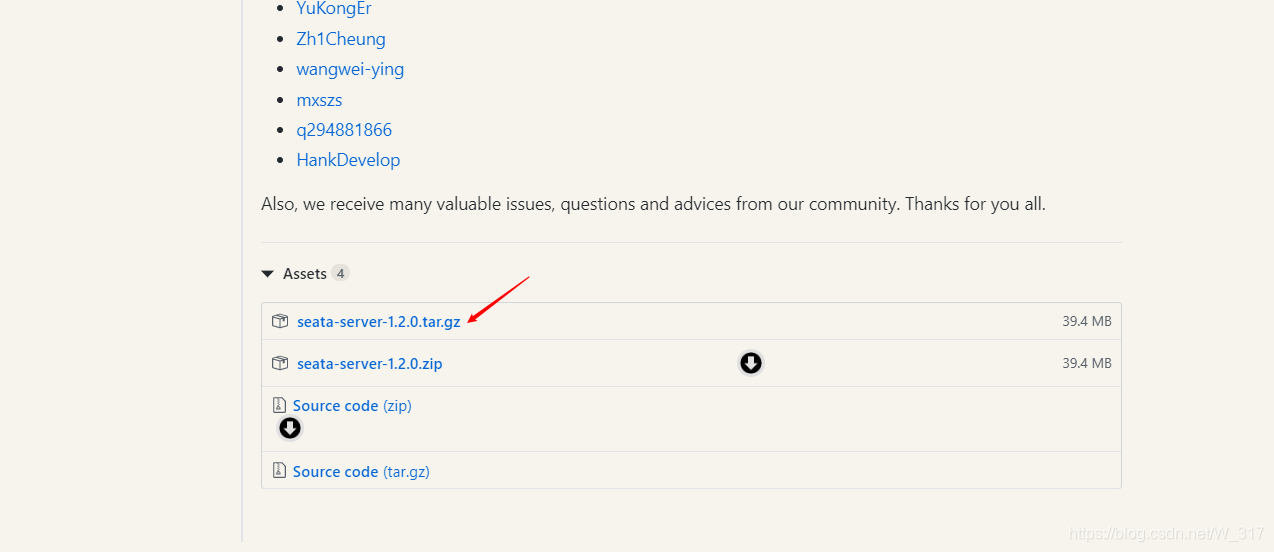
Task: Click download arrow icon in seata-server-1.2.0.zip row
Action: pyautogui.click(x=751, y=363)
